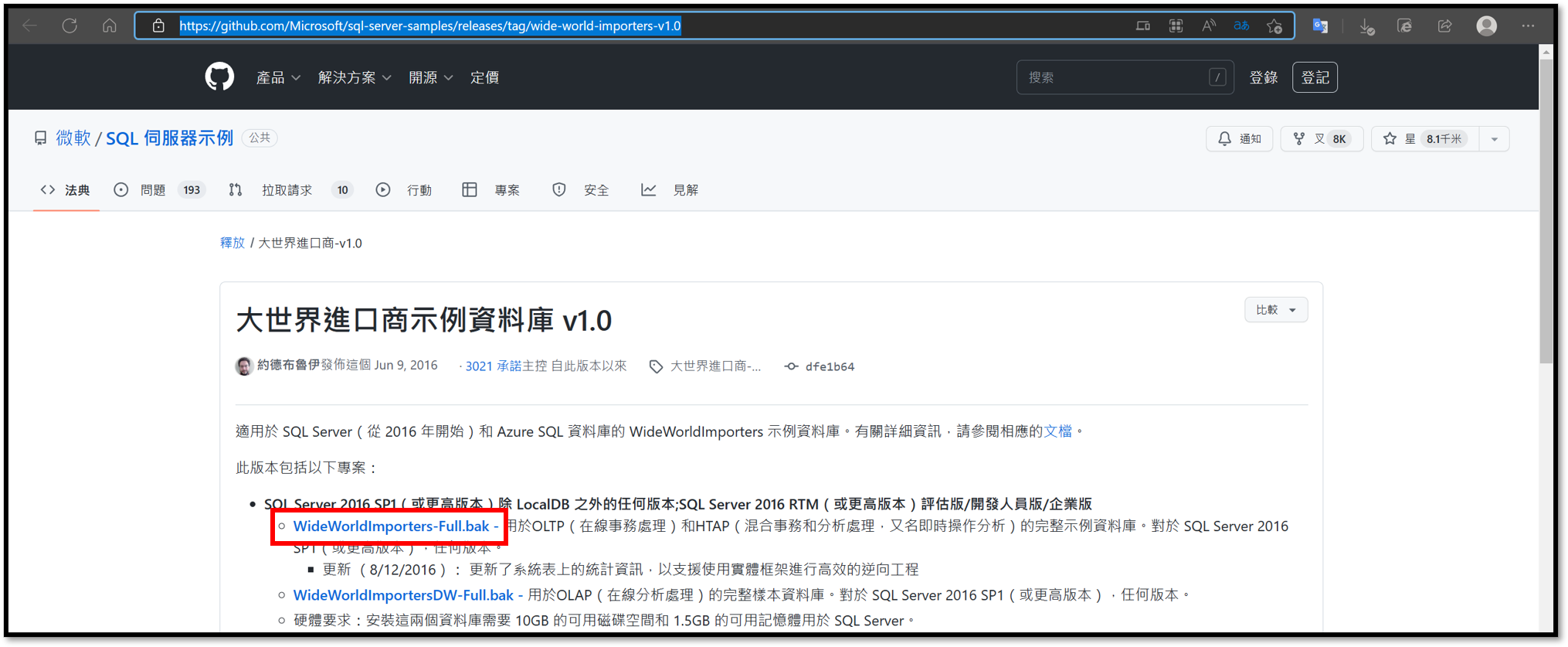Open author 約德布魯伊 profile link
The height and width of the screenshot is (647, 1568).
point(288,365)
